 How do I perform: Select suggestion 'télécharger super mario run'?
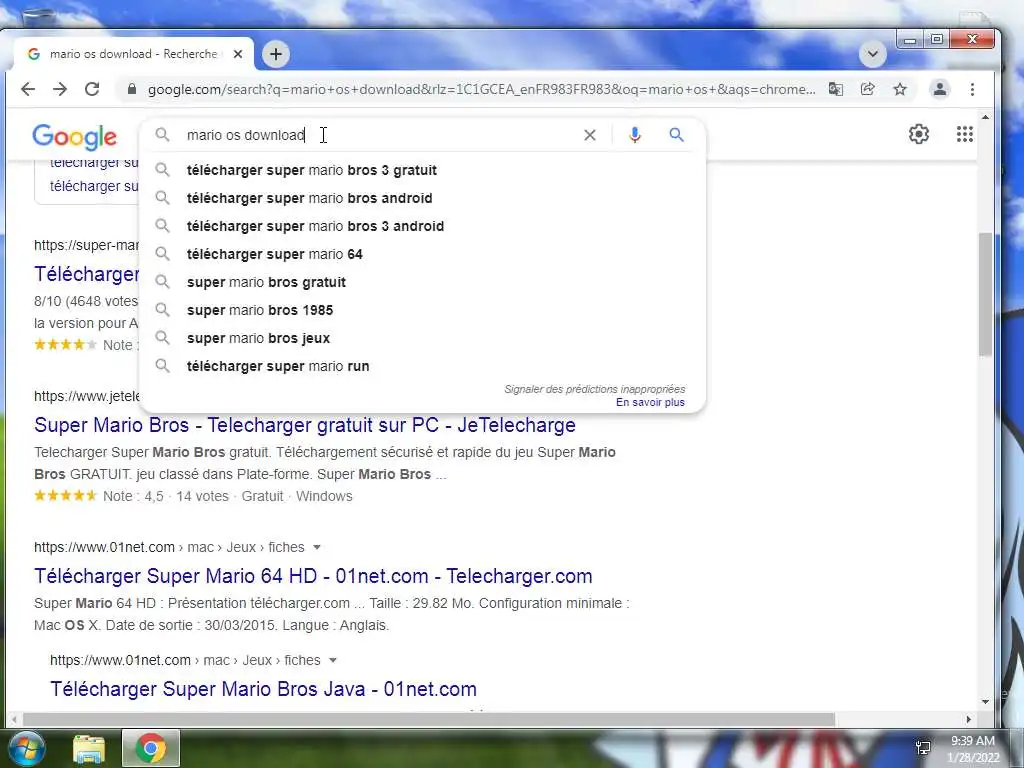[422, 366]
